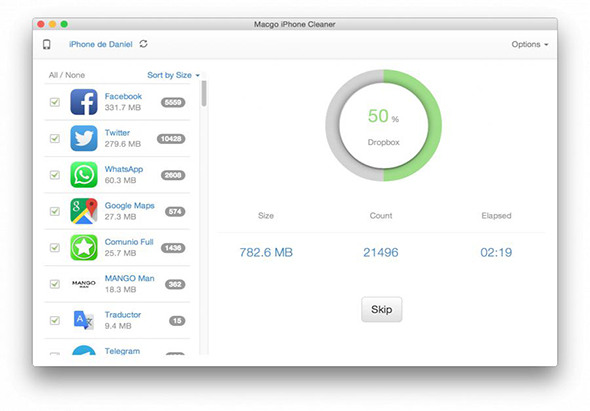Click the 331.7 MB Facebook size
Image resolution: width=590 pixels, height=411 pixels.
tap(123, 108)
